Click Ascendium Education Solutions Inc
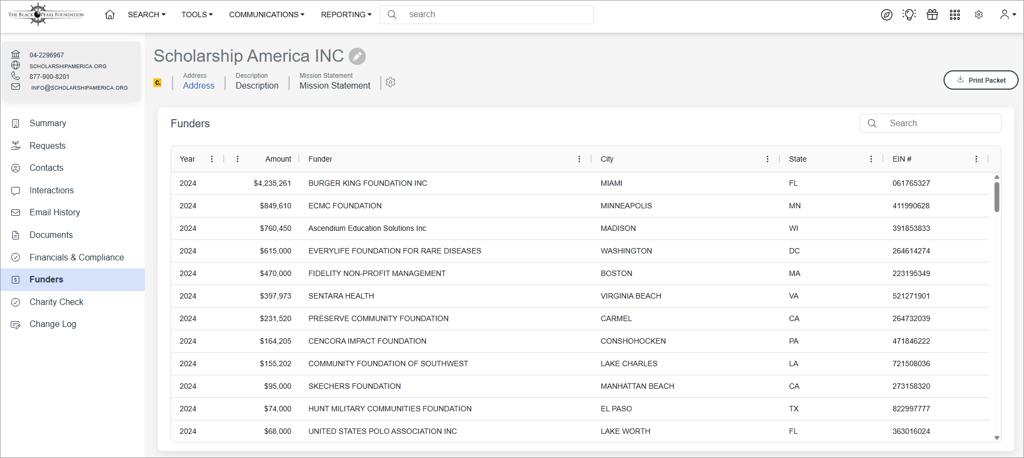 [367, 229]
